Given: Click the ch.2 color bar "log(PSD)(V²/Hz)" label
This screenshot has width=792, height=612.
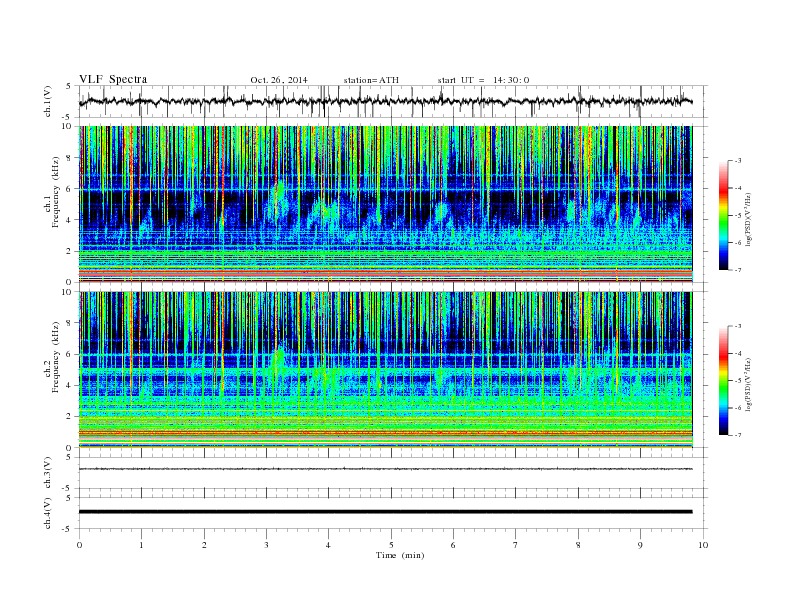Looking at the screenshot, I should coord(748,384).
